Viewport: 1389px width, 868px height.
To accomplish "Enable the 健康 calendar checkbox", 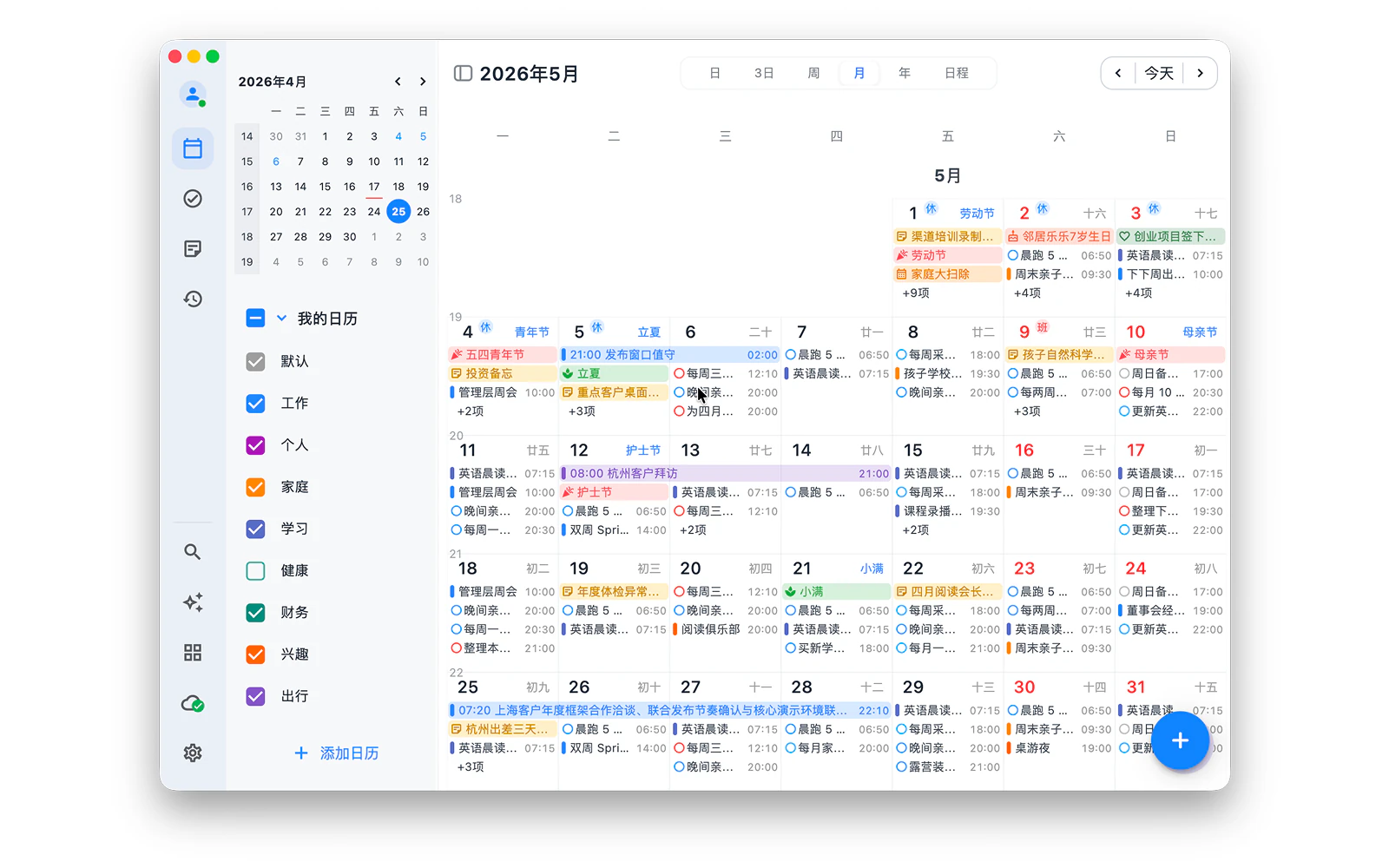I will pyautogui.click(x=255, y=570).
